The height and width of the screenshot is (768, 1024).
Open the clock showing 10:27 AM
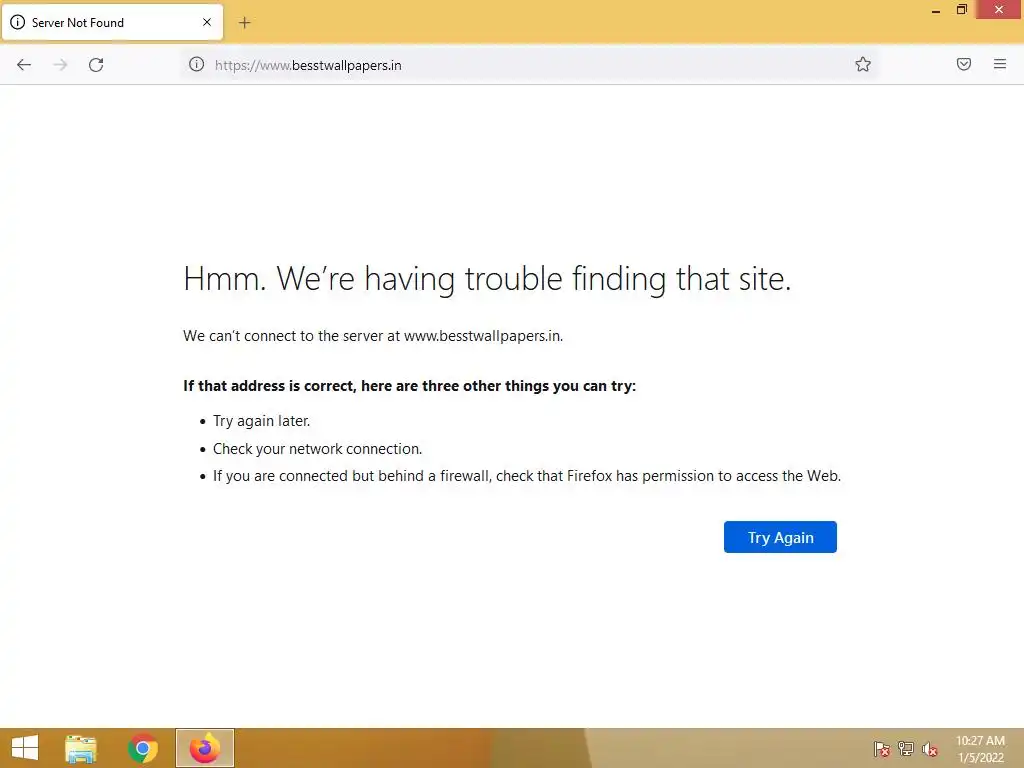(980, 749)
